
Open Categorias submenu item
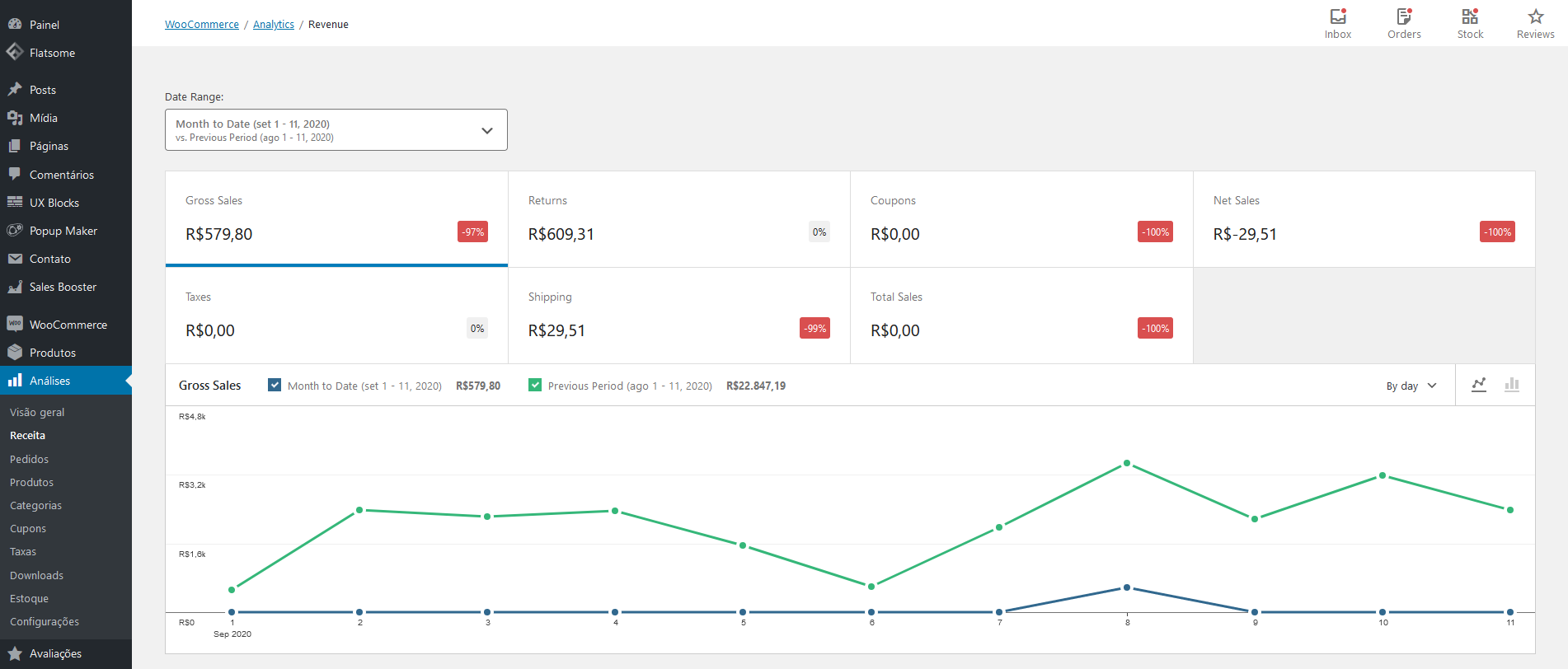36,505
